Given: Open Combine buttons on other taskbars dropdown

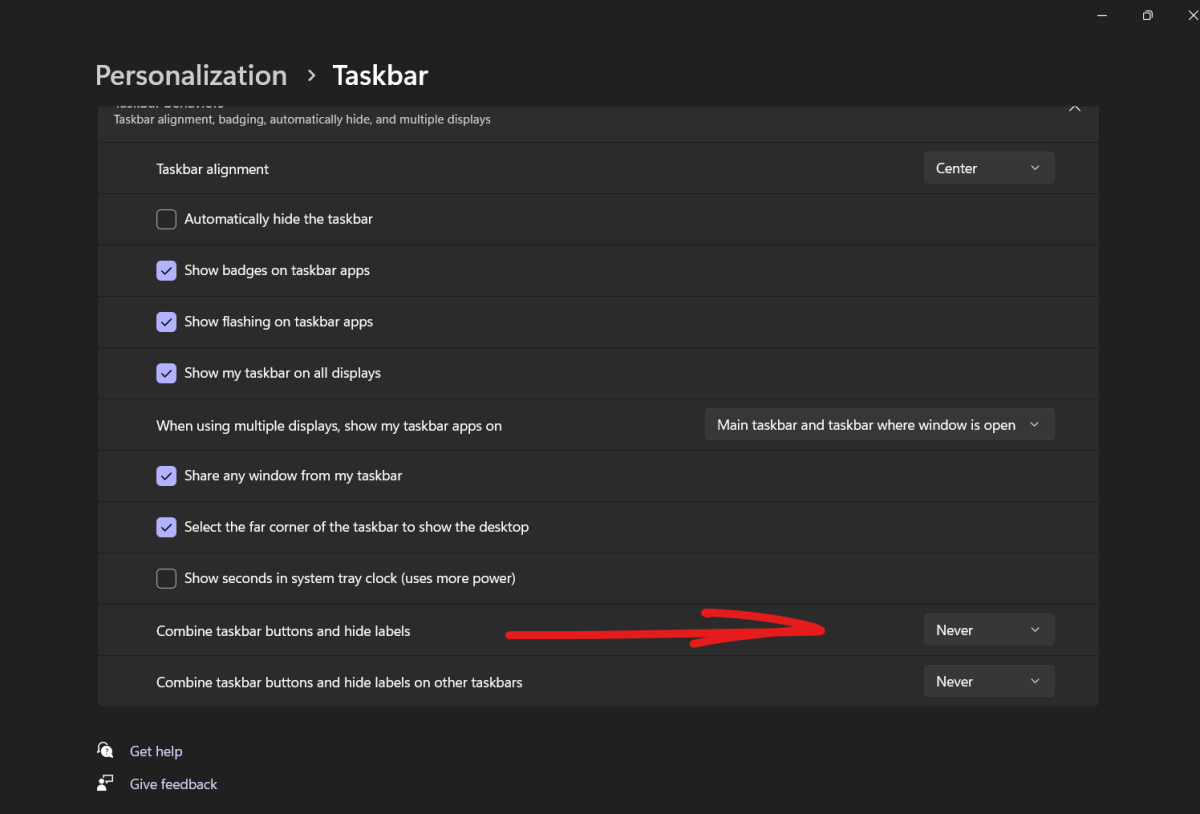Looking at the screenshot, I should pyautogui.click(x=988, y=681).
